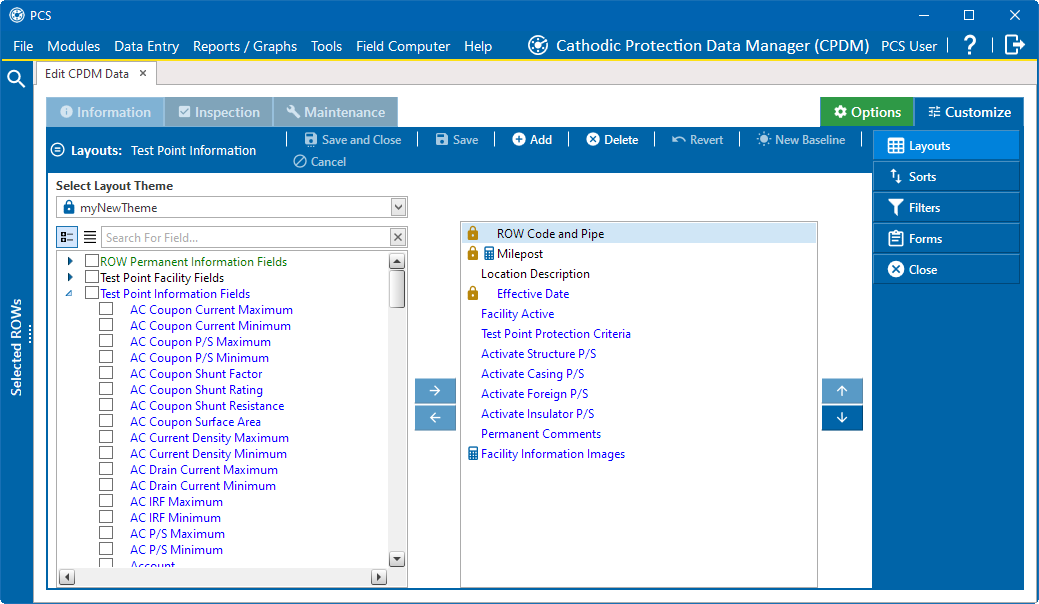Open the Filters panel
Screen dimensions: 1039x604
click(946, 208)
